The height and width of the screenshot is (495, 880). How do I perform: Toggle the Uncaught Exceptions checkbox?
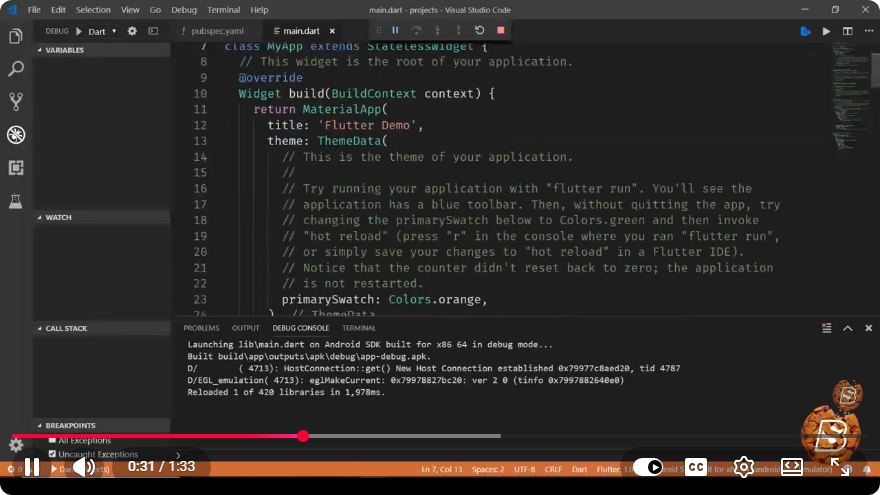(52, 454)
